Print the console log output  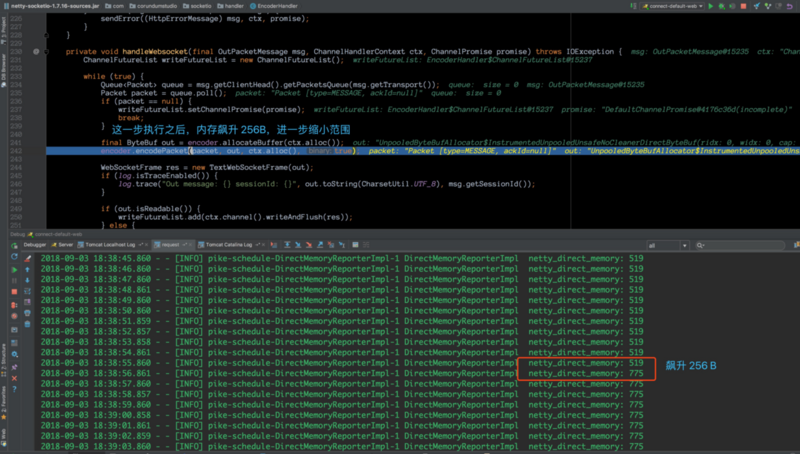pyautogui.click(x=28, y=313)
